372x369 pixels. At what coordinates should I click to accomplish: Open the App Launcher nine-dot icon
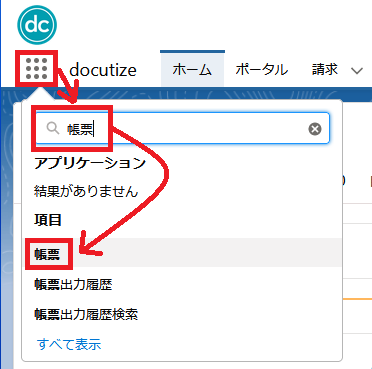[x=37, y=69]
